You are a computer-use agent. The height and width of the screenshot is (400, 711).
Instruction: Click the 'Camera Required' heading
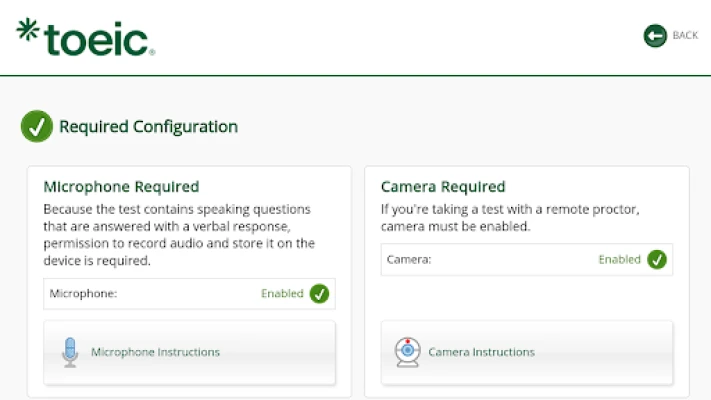[x=443, y=187]
